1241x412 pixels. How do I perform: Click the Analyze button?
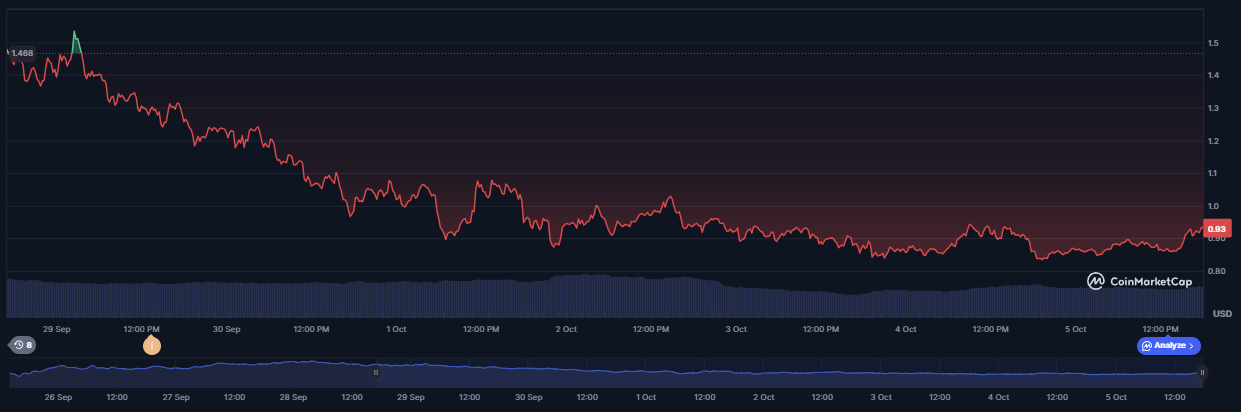coord(1168,345)
